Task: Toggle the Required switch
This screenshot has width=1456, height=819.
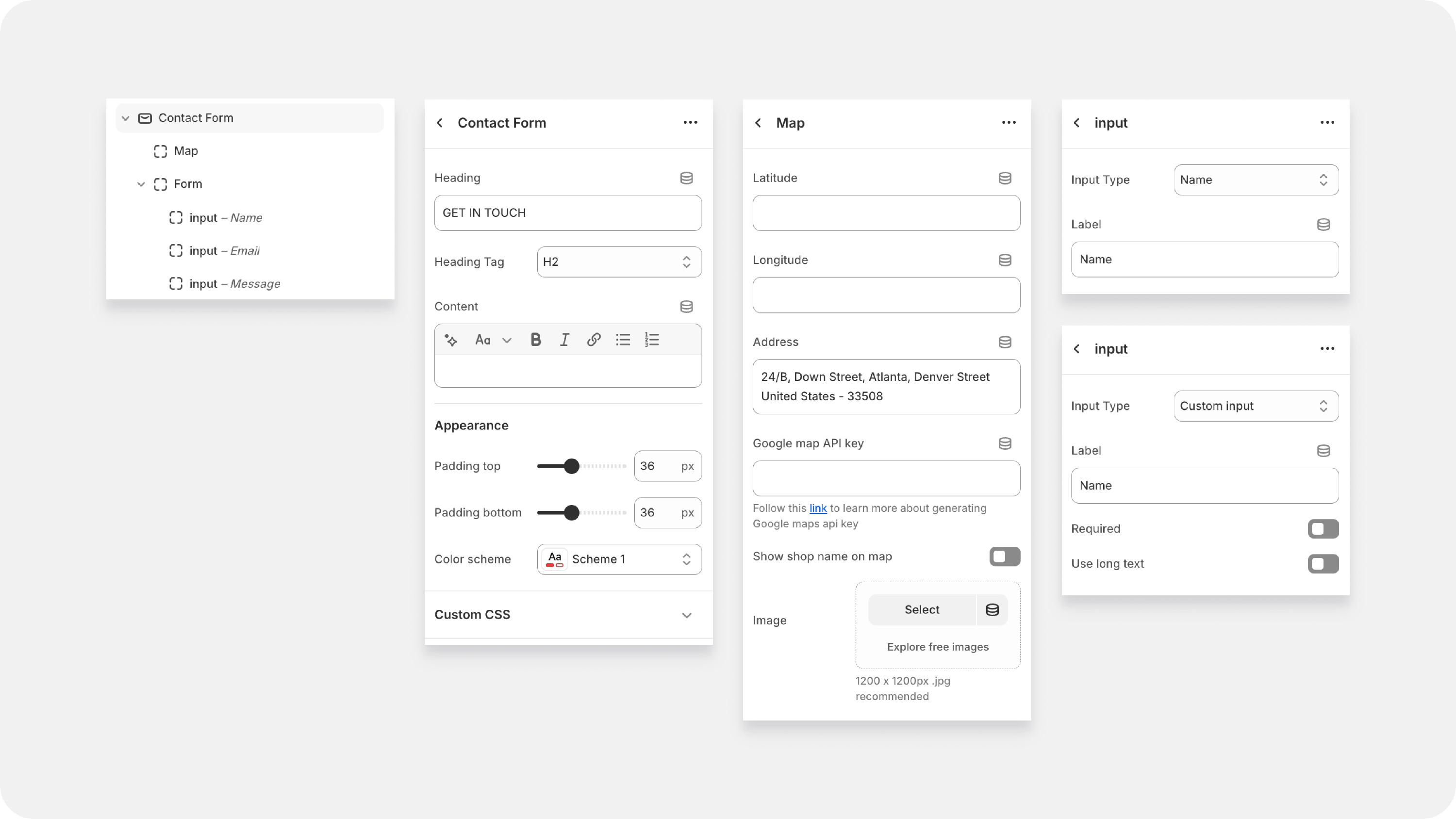Action: (x=1323, y=528)
